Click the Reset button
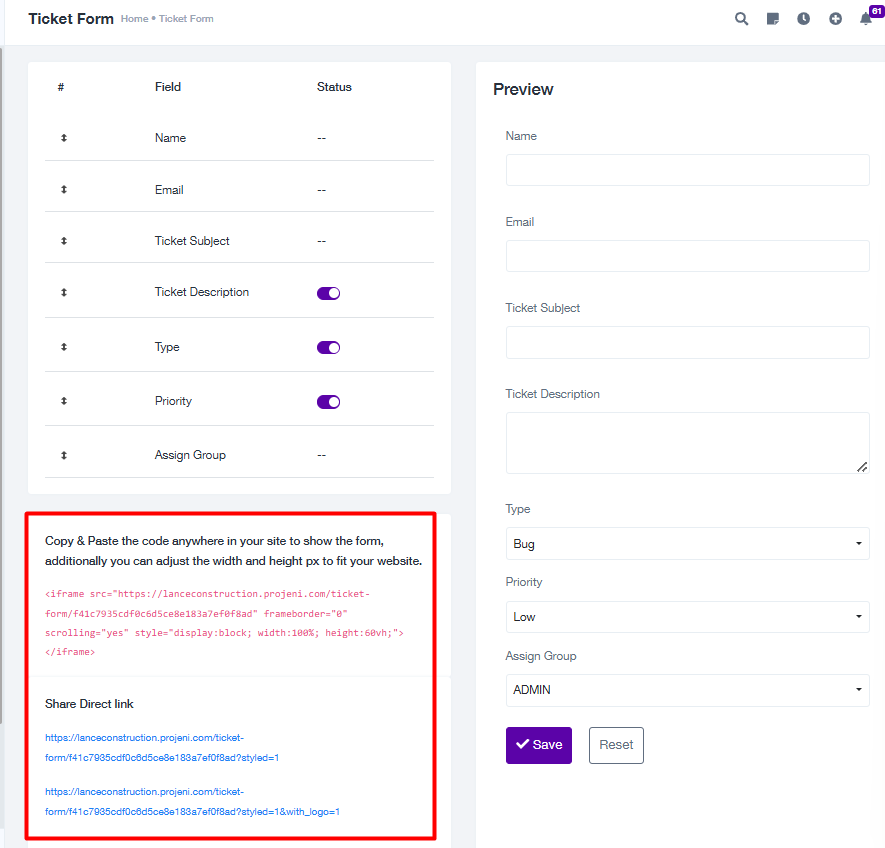The height and width of the screenshot is (848, 885). click(x=616, y=745)
